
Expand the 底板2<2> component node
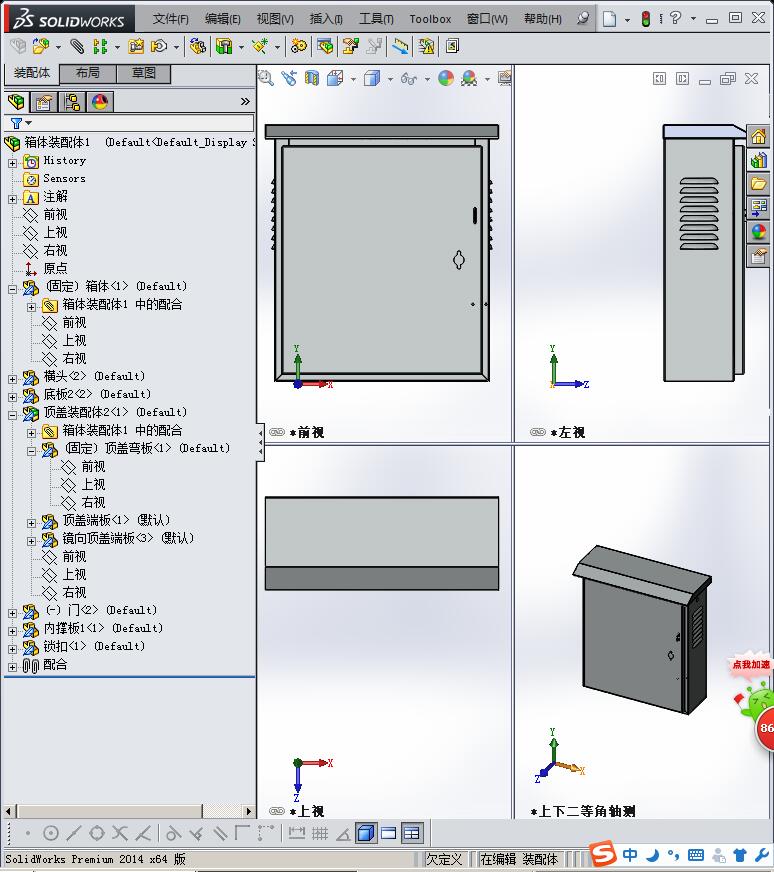(x=12, y=397)
